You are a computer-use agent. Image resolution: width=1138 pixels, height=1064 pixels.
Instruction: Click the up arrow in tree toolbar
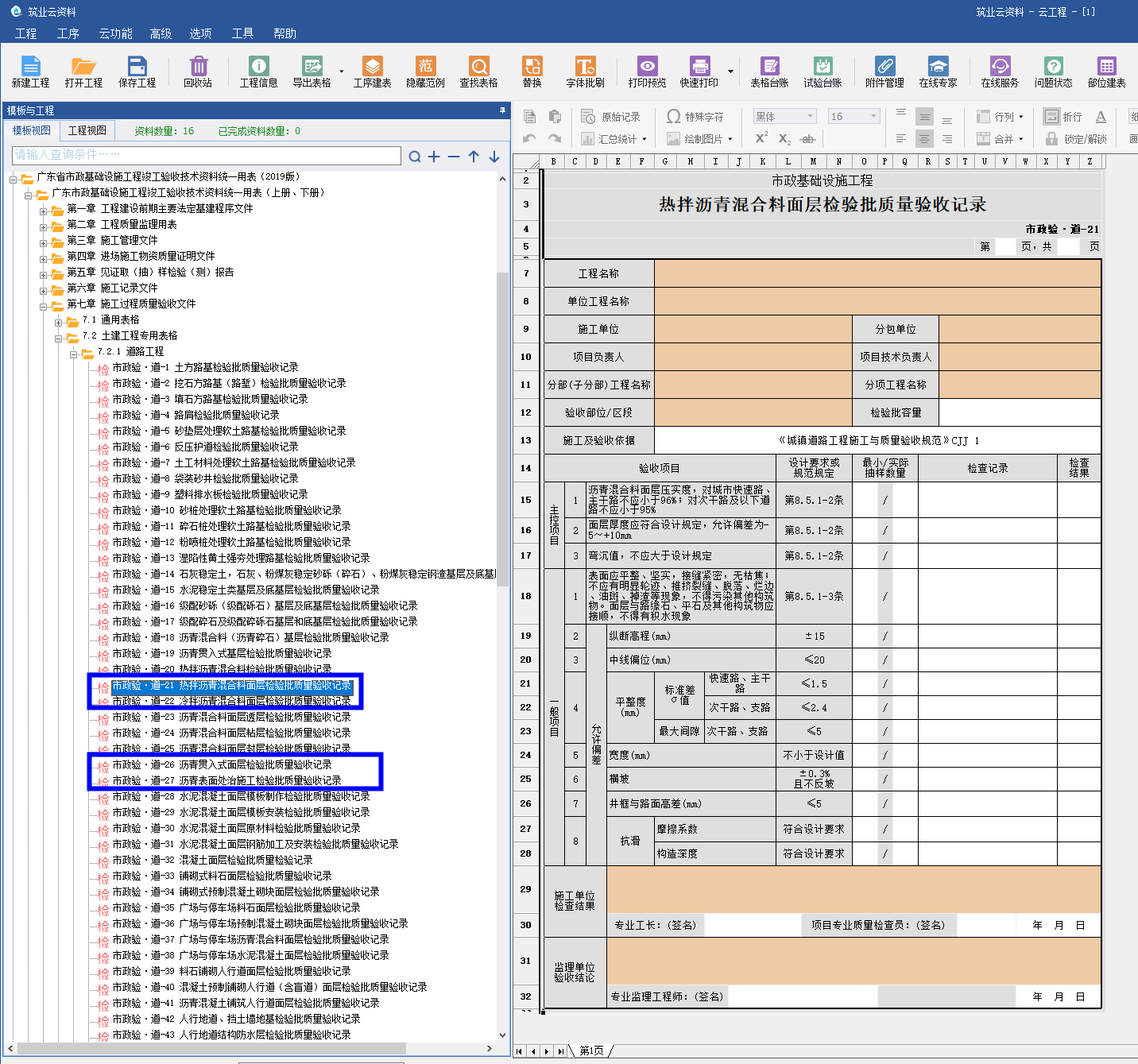474,157
